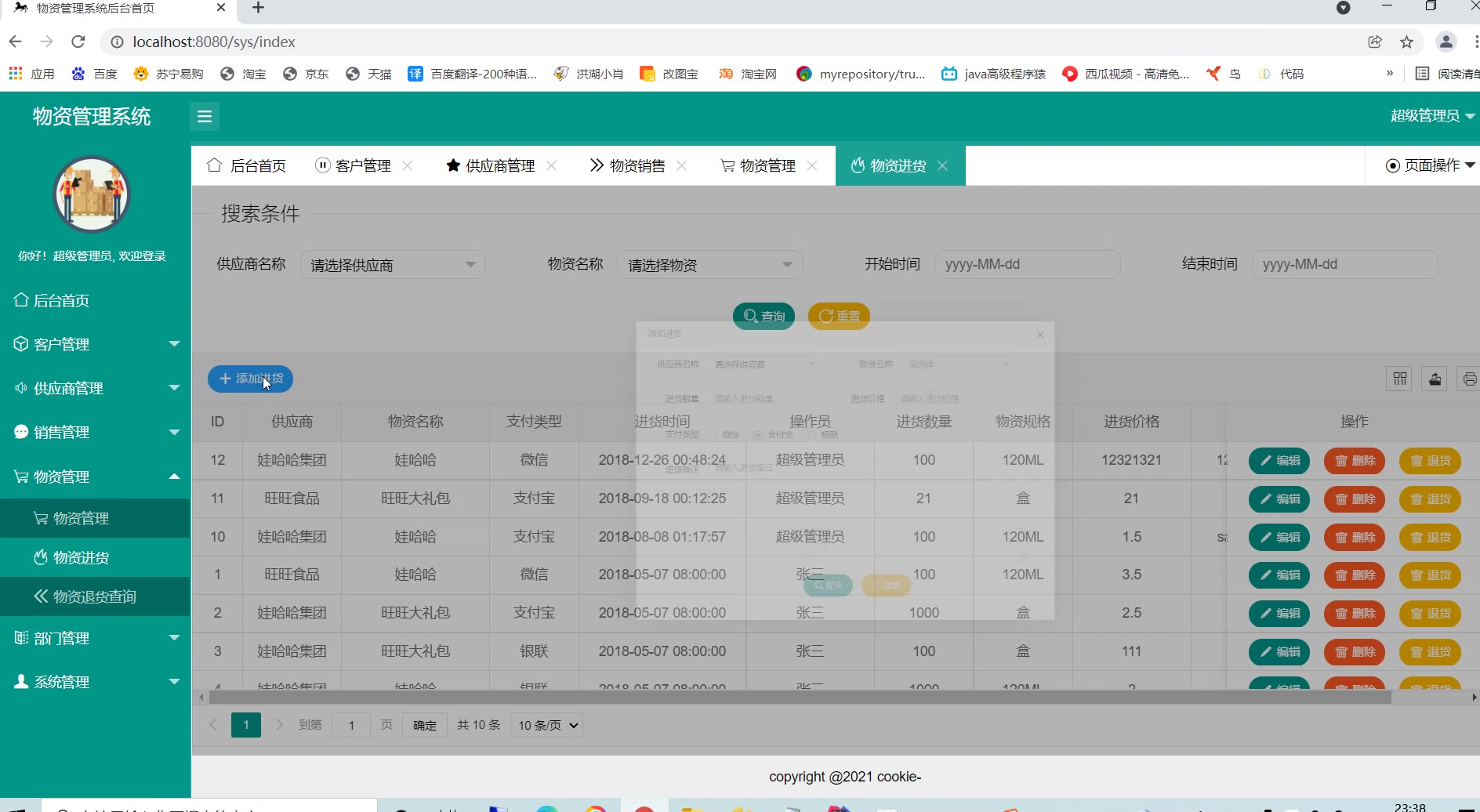Viewport: 1480px width, 812px height.
Task: Close the 物资进货 tab with its X
Action: tap(942, 166)
